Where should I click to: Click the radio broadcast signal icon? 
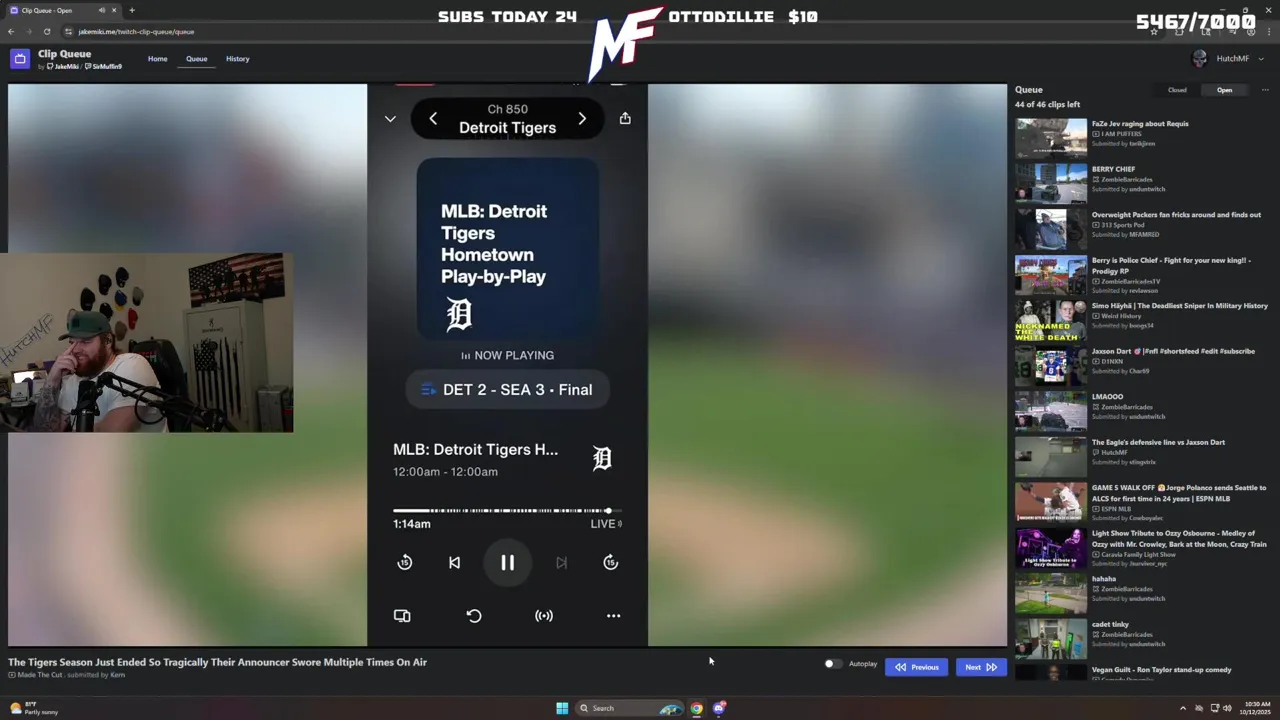[544, 616]
